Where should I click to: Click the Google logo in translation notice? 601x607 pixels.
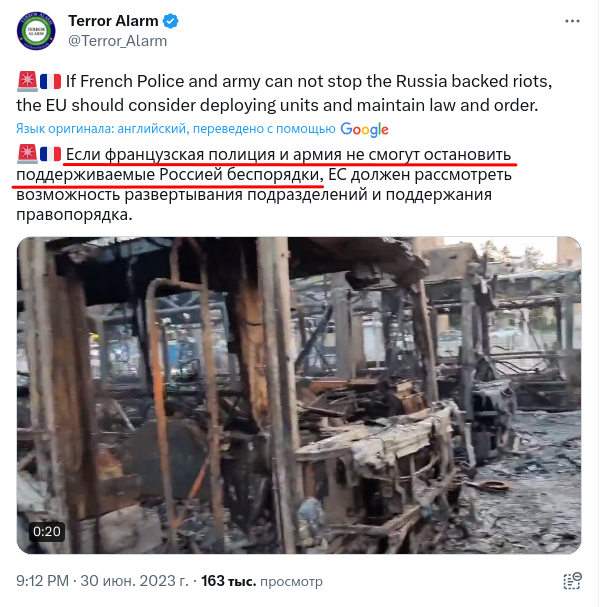tap(364, 129)
